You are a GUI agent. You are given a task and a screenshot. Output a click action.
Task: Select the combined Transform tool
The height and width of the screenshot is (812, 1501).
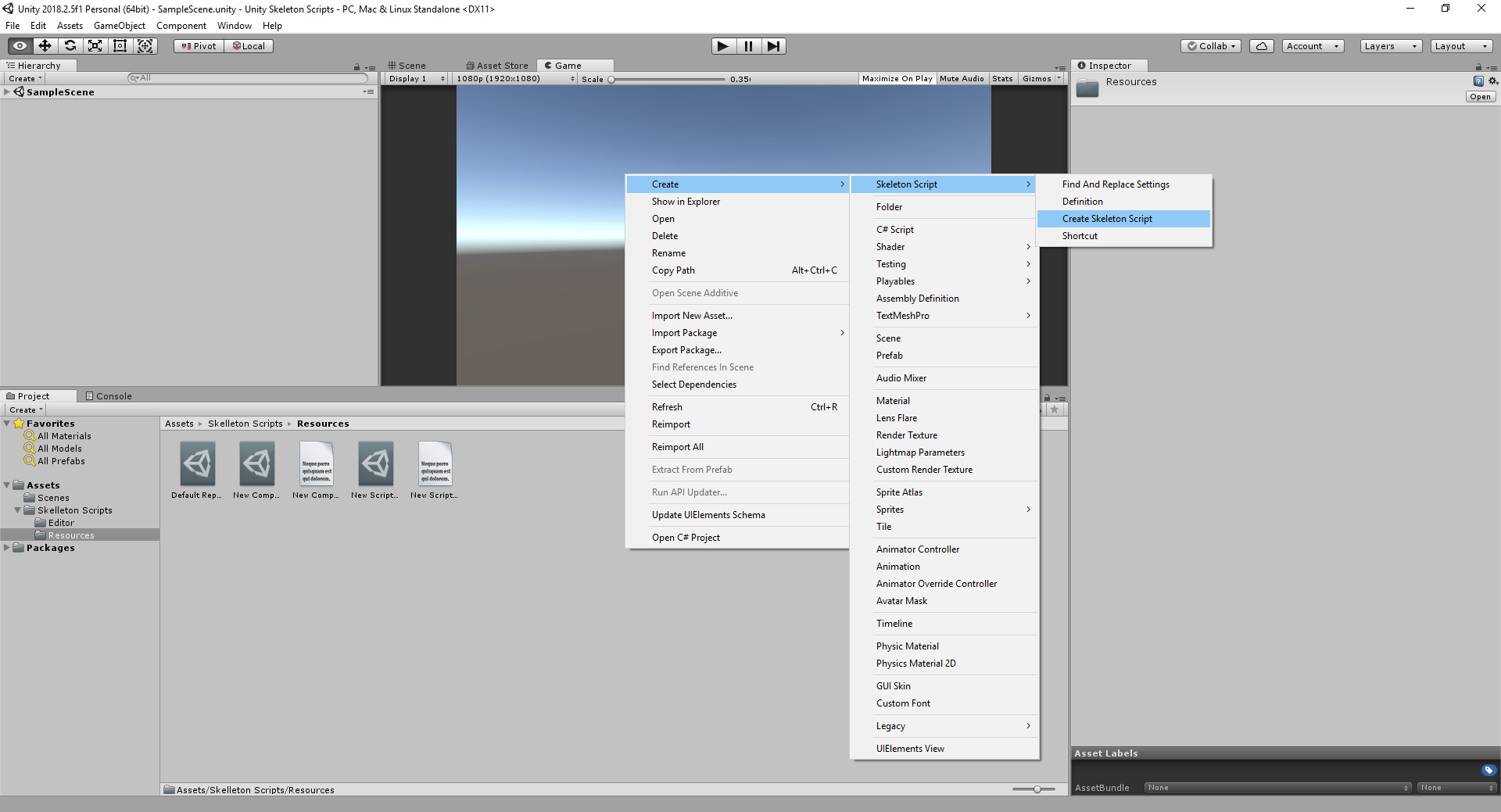(145, 46)
